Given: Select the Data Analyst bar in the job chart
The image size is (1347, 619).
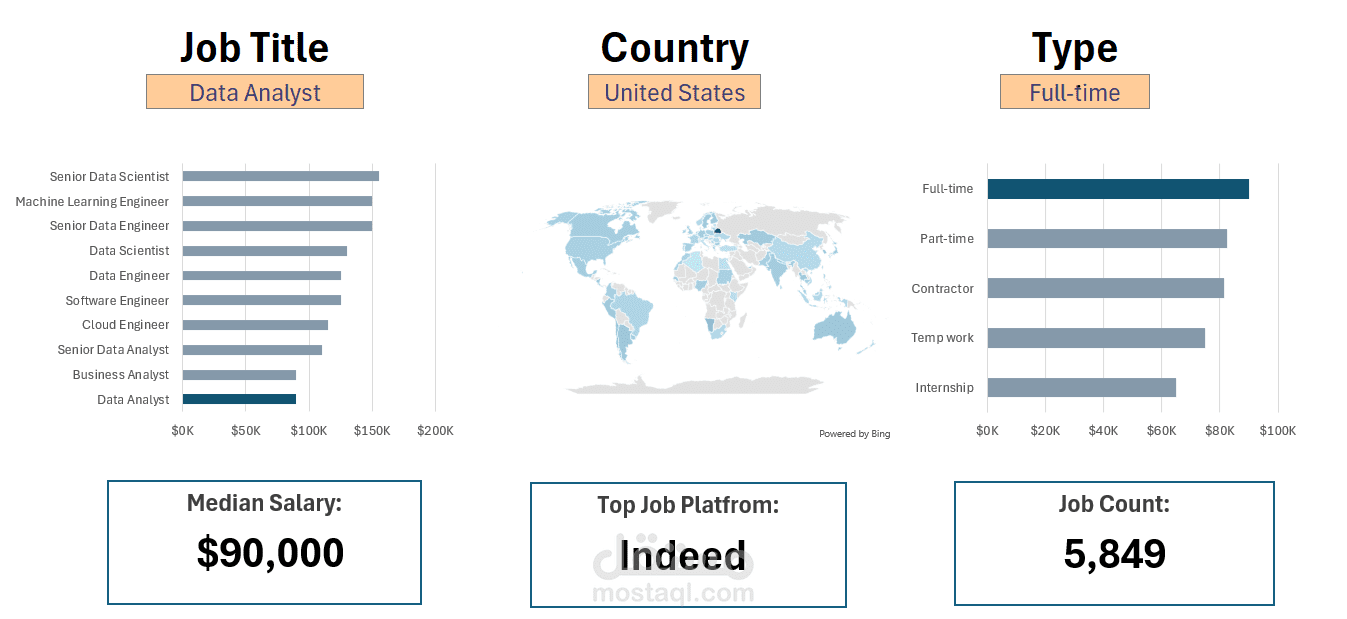Looking at the screenshot, I should point(238,399).
